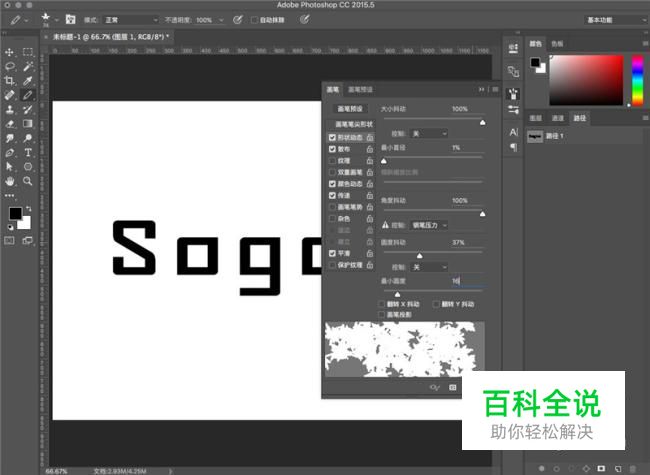Viewport: 650px width, 475px height.
Task: Open the roundness jitter 控制 dropdown
Action: [x=429, y=267]
